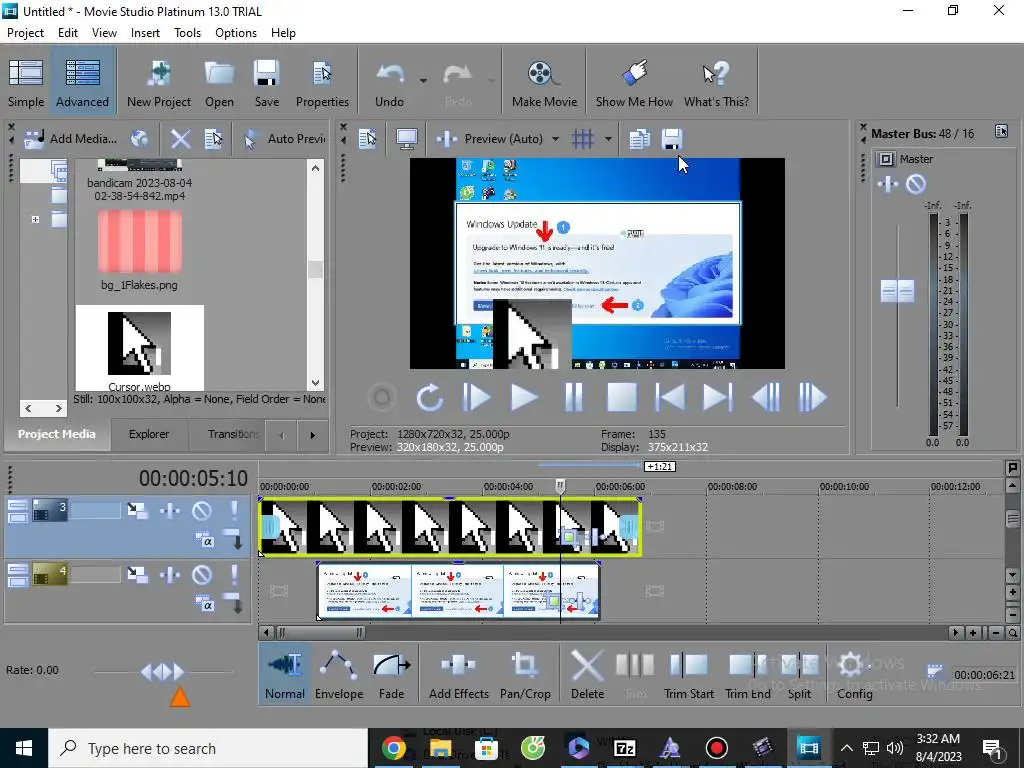Select the bg_1Flakes.png media thumbnail
The image size is (1024, 768).
[140, 242]
